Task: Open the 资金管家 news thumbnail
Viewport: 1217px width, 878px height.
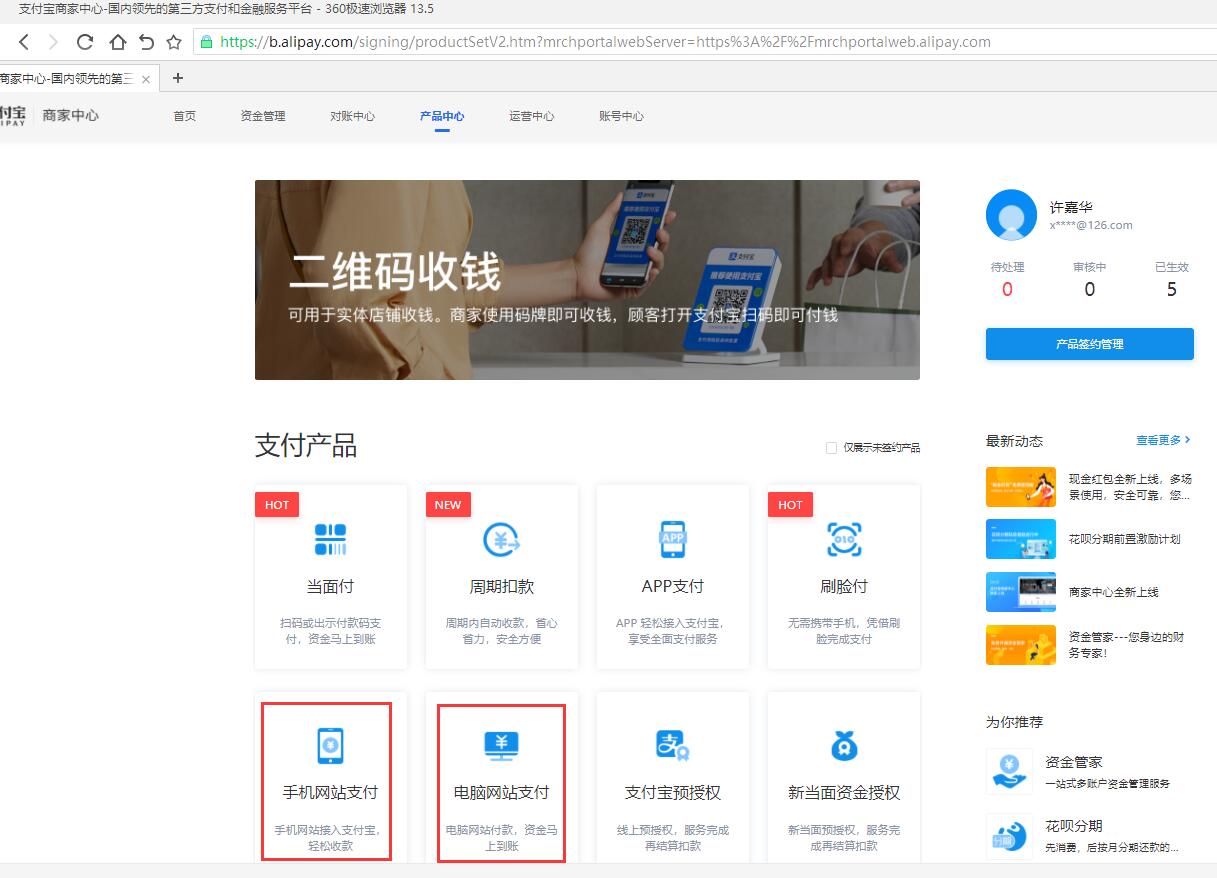Action: pos(1021,645)
